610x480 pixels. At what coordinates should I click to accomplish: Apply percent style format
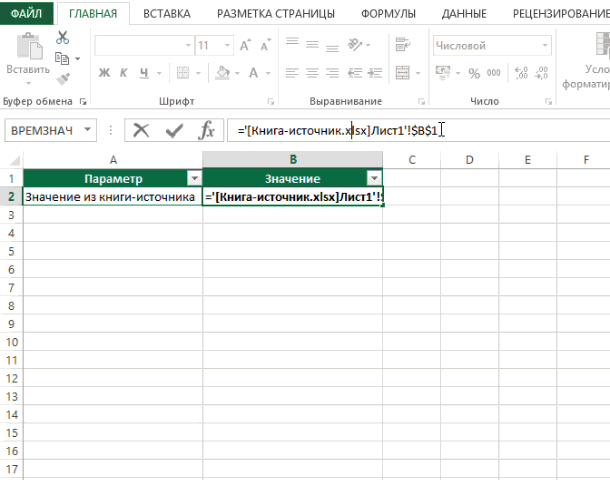[474, 73]
